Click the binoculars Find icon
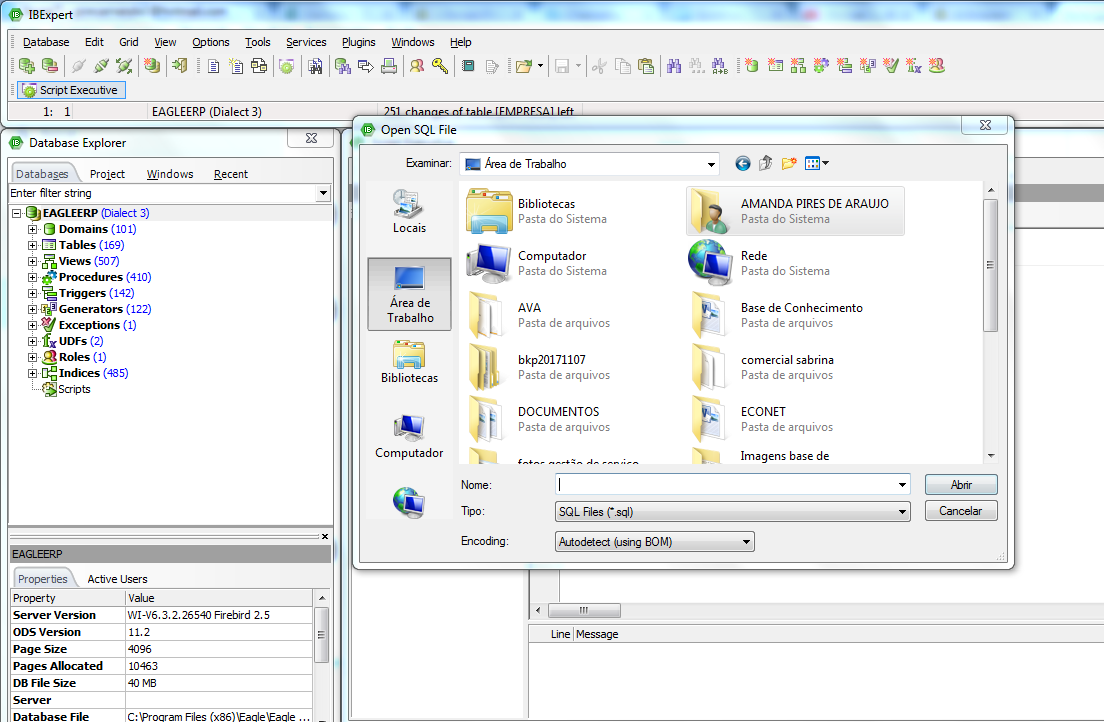Image resolution: width=1104 pixels, height=722 pixels. [x=674, y=66]
